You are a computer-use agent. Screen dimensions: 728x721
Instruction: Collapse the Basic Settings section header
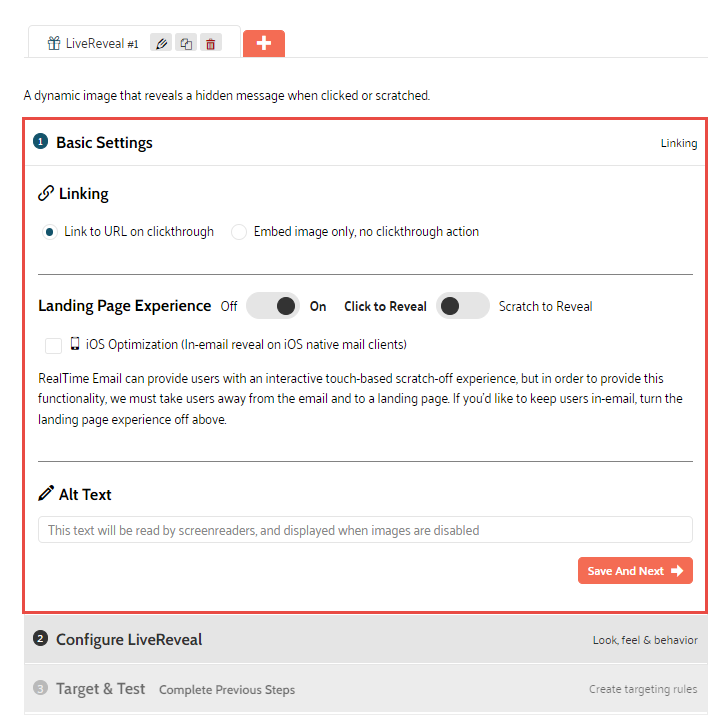click(x=104, y=142)
